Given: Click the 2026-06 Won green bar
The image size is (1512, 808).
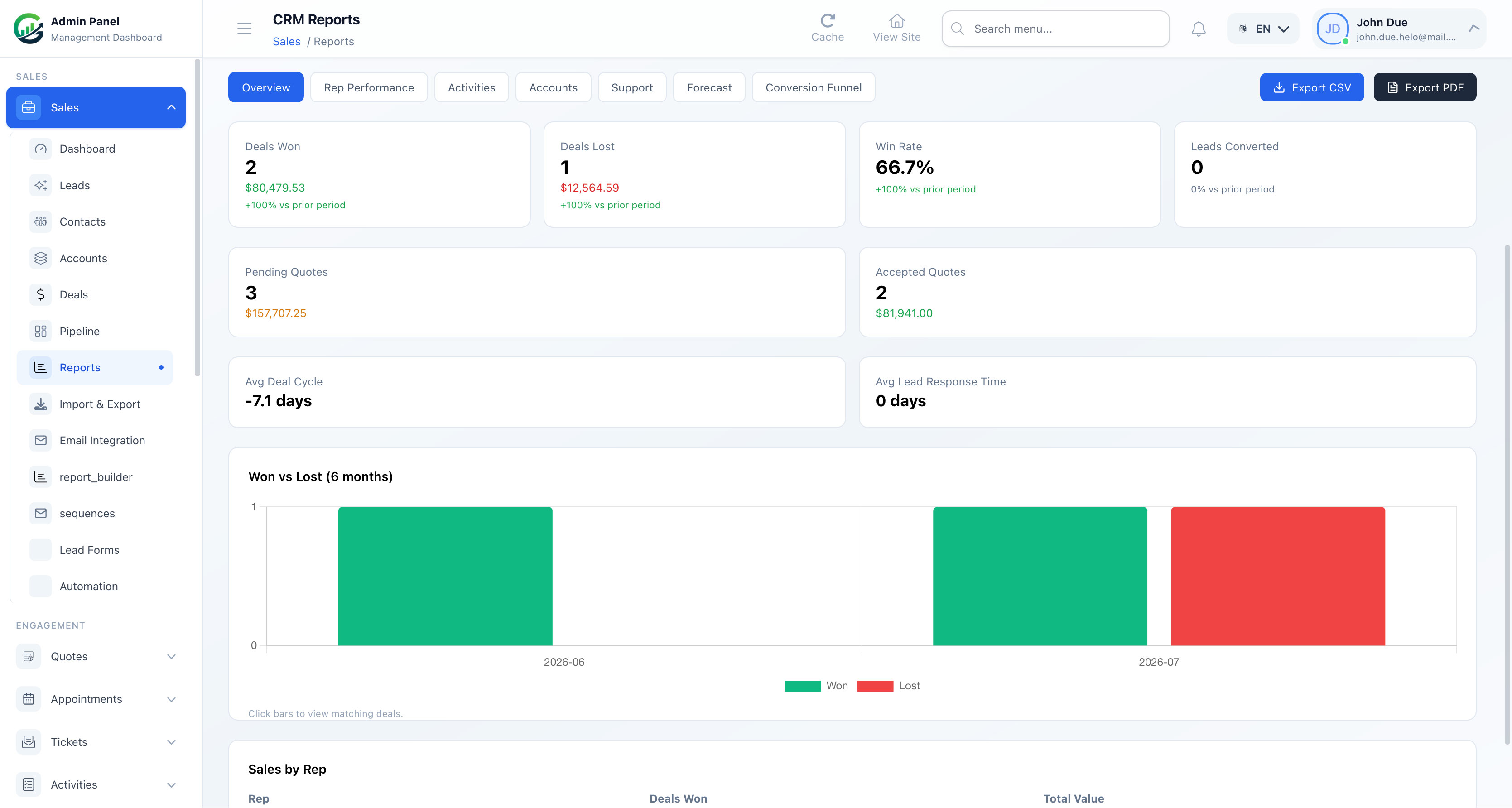Looking at the screenshot, I should [x=445, y=576].
